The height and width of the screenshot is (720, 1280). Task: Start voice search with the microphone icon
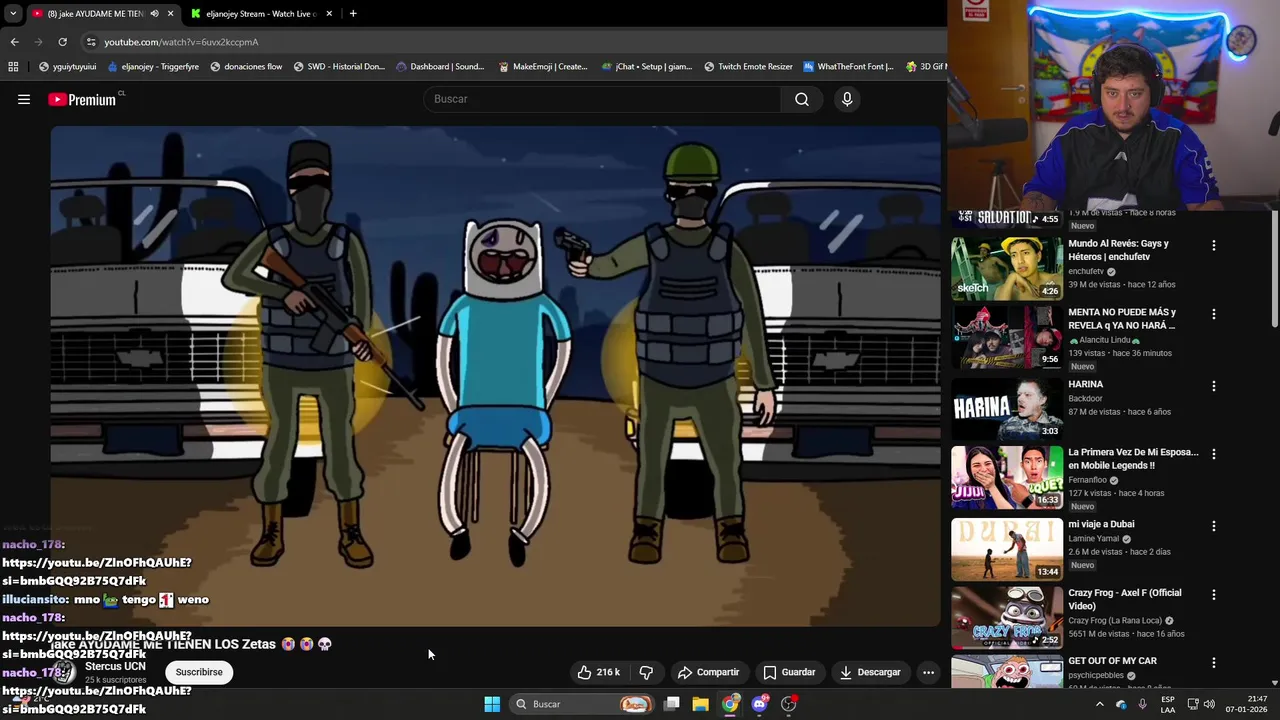(x=847, y=99)
